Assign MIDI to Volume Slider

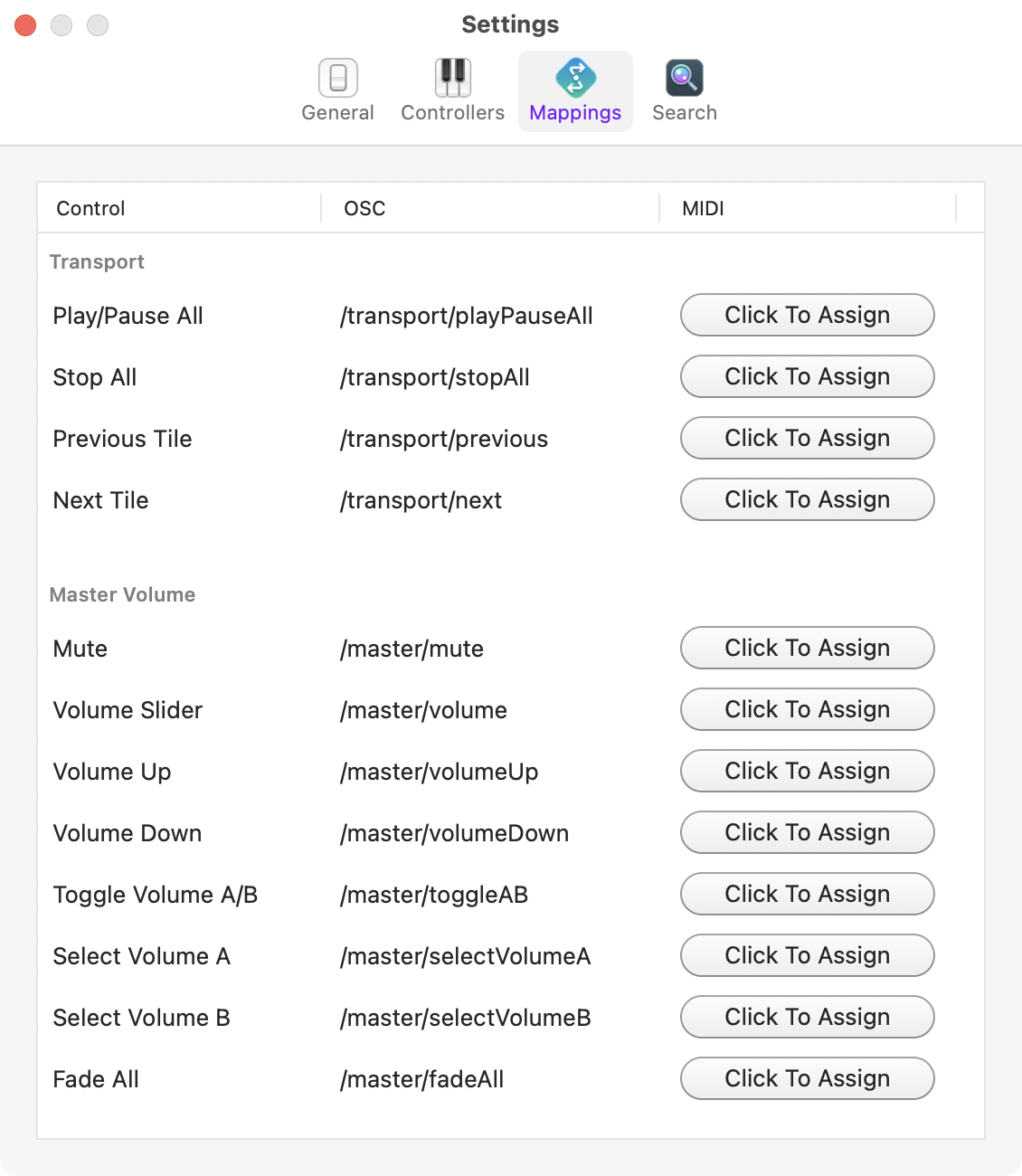[808, 709]
